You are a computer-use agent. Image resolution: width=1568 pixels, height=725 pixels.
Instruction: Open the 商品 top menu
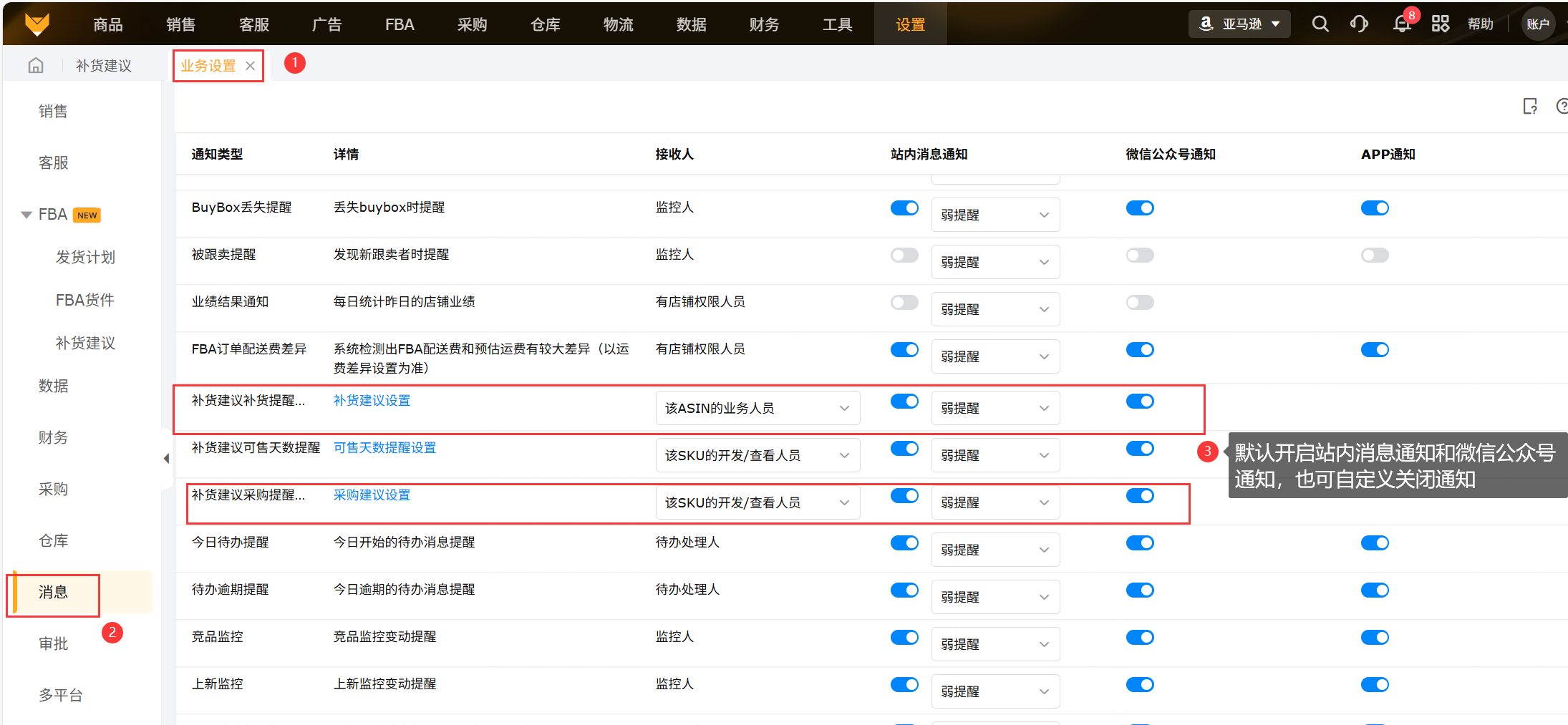tap(108, 24)
